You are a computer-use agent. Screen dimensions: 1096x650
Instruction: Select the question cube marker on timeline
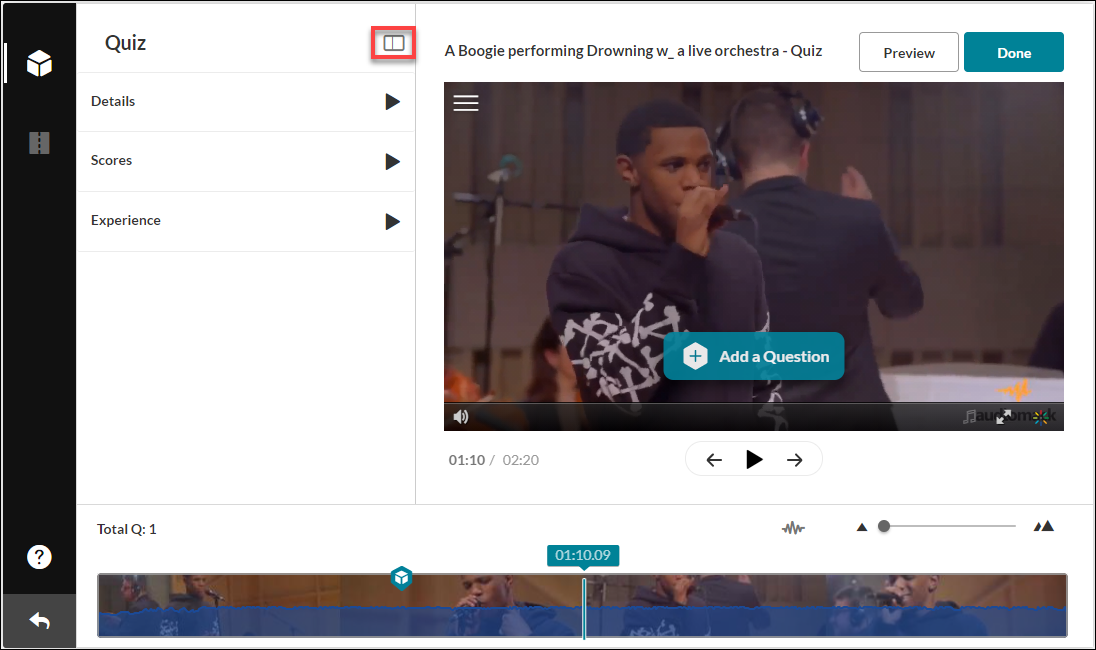click(401, 578)
